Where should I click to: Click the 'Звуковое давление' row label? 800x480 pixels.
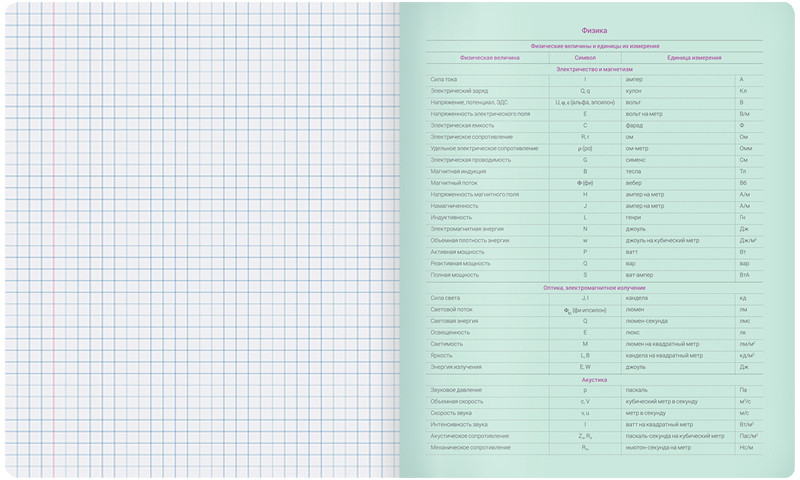point(456,391)
